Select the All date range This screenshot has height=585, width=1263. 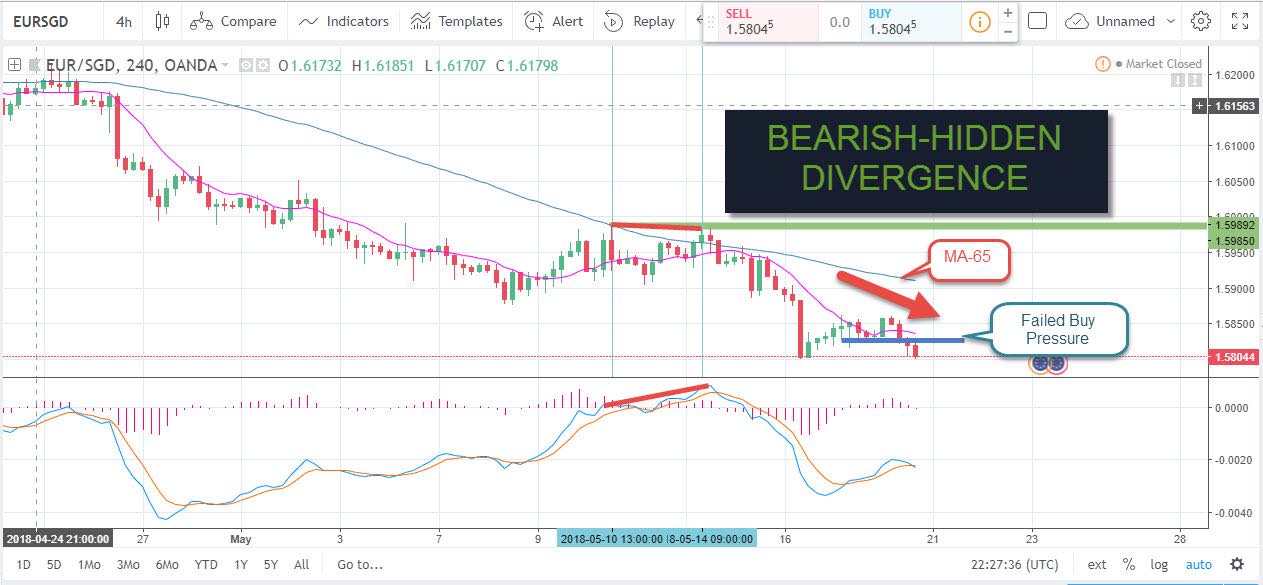pyautogui.click(x=301, y=564)
